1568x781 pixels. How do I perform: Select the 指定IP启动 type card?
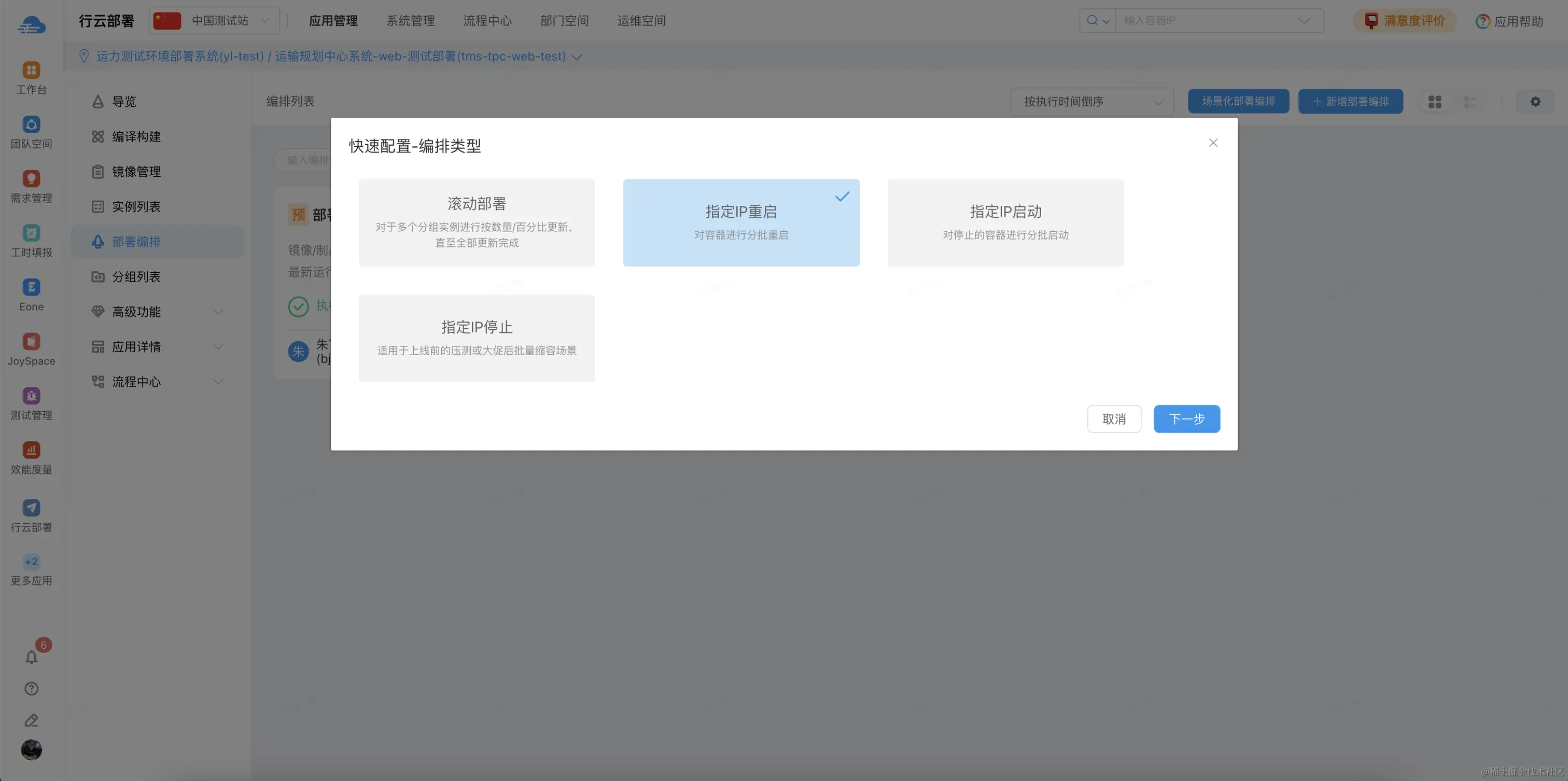(x=1005, y=222)
